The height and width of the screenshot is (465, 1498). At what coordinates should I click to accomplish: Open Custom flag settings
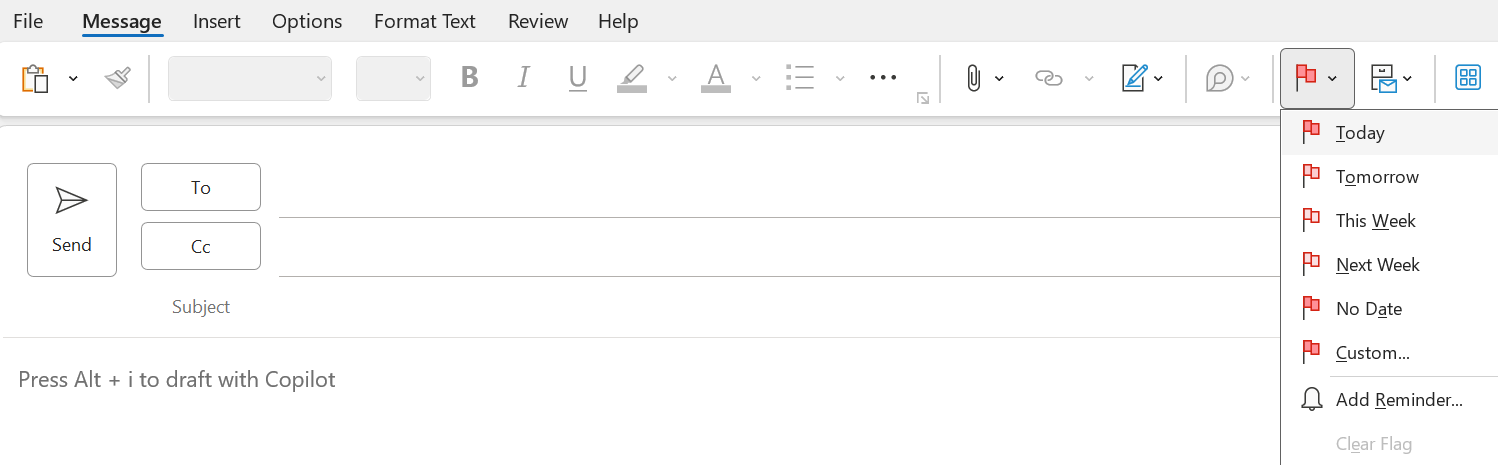click(1389, 353)
